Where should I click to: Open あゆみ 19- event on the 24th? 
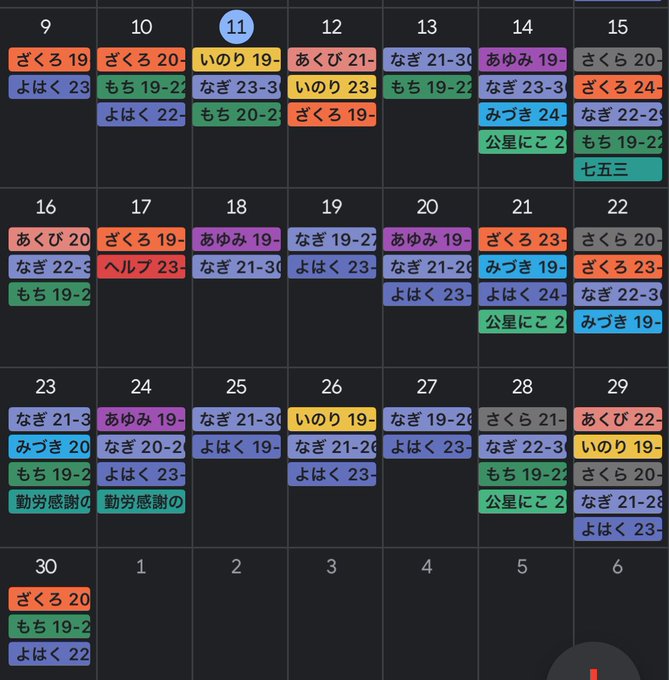tap(141, 419)
